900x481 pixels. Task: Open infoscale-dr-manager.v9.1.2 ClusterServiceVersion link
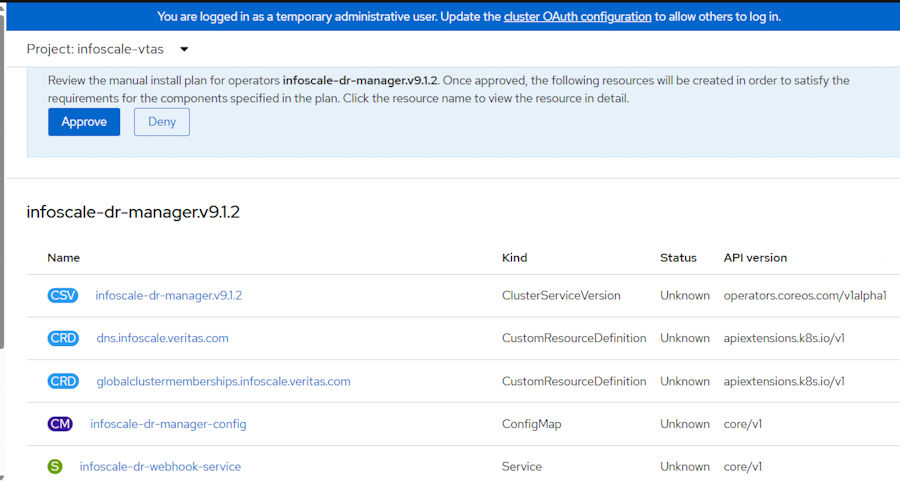coord(169,296)
